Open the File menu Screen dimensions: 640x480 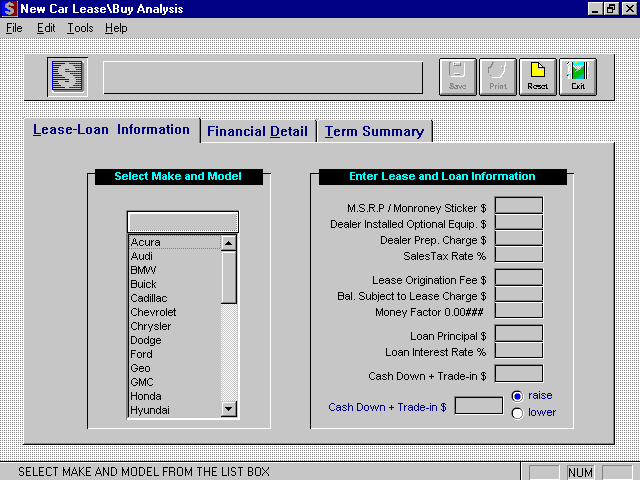click(14, 28)
